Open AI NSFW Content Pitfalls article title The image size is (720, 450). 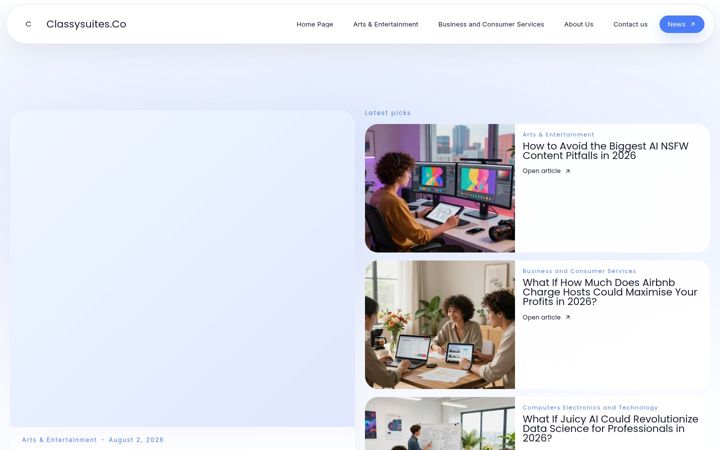pos(605,151)
